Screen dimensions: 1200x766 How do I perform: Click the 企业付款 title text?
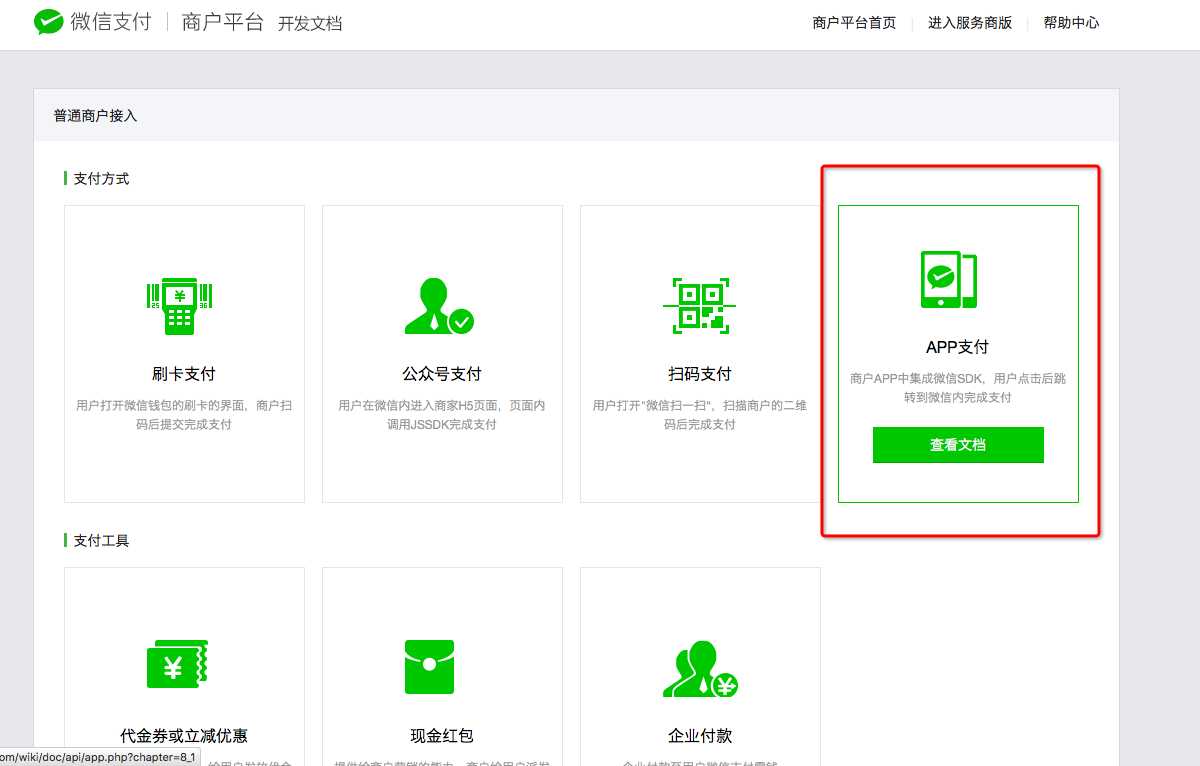pos(700,736)
